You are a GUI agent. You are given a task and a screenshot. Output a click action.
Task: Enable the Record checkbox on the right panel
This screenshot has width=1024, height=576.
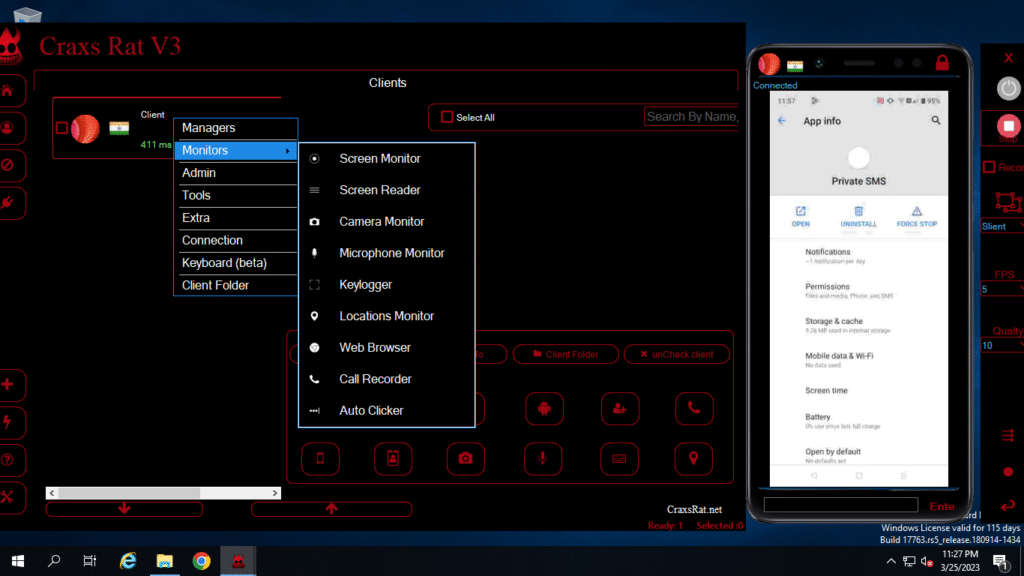[x=989, y=167]
